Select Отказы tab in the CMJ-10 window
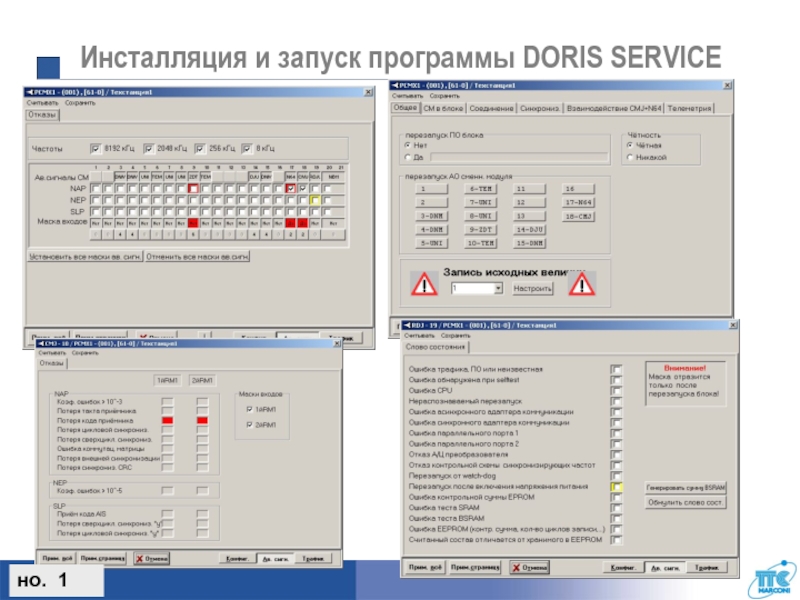The width and height of the screenshot is (800, 600). click(x=52, y=363)
